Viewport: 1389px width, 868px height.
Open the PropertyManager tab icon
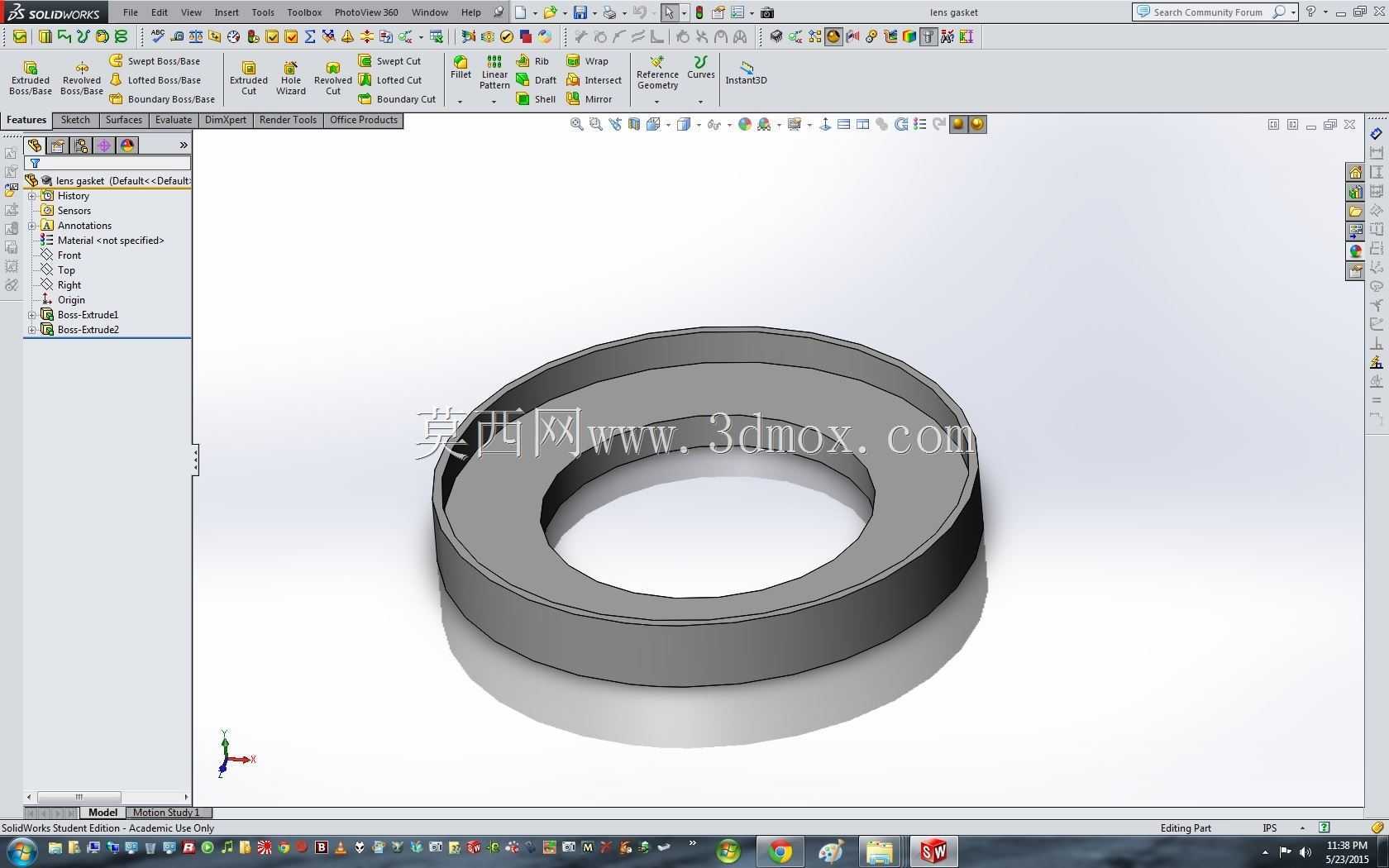tap(57, 145)
